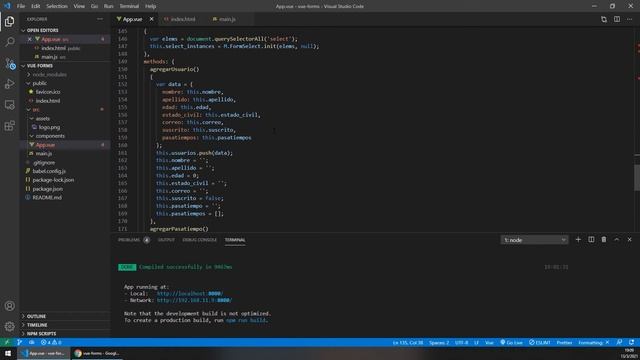Click the remote window status bar icon
Viewport: 640px width, 360px height.
tap(7, 342)
